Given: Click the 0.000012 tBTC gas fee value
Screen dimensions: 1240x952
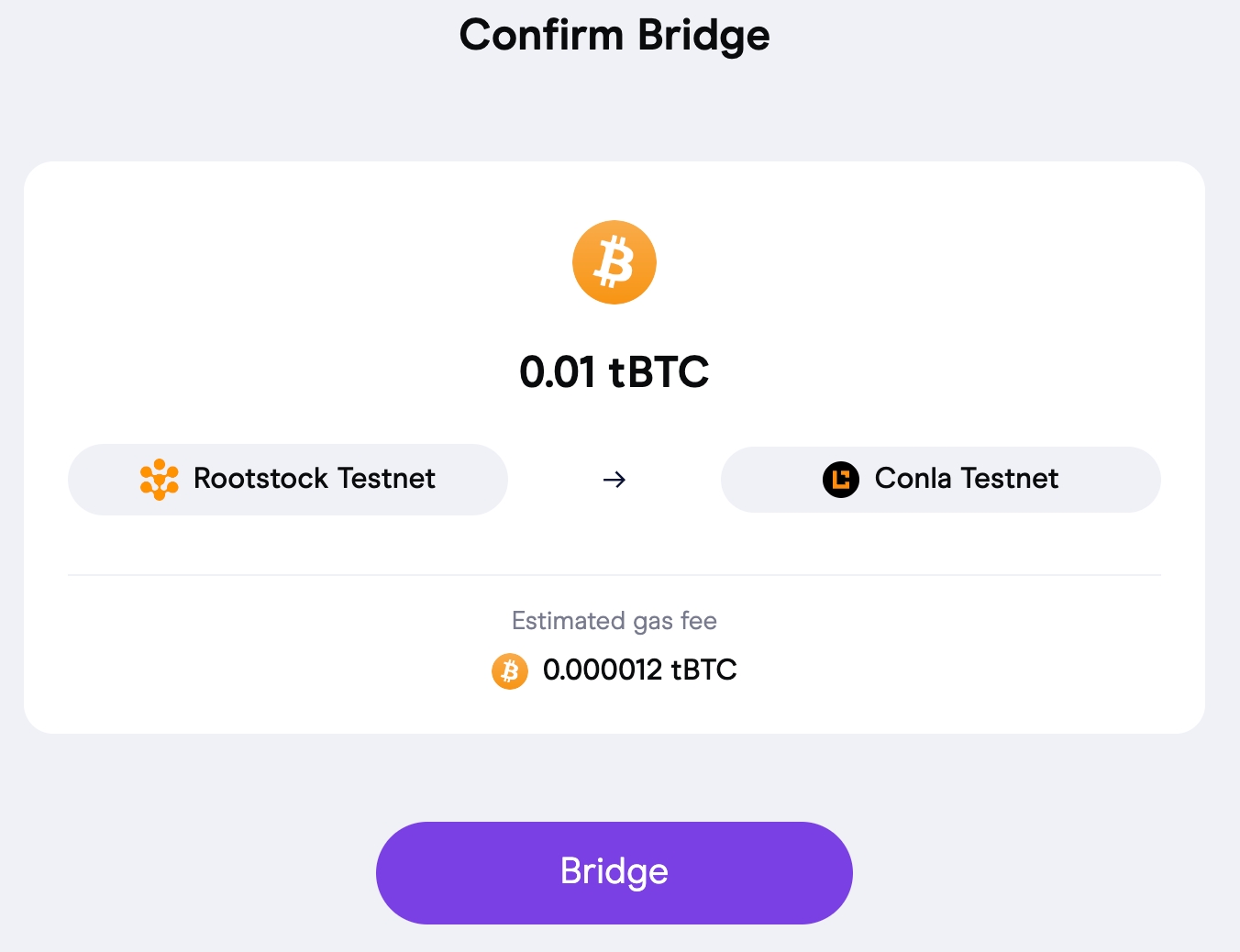Looking at the screenshot, I should 640,670.
